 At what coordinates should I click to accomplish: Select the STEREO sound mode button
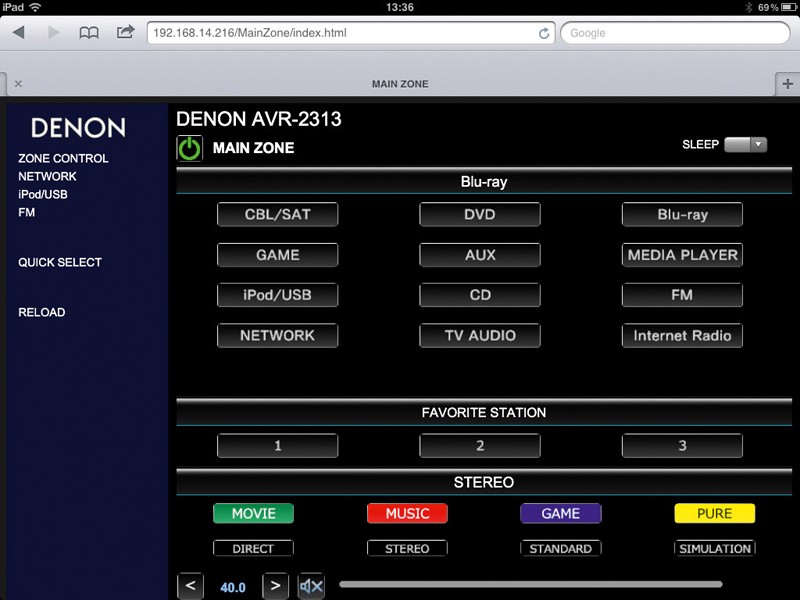tap(407, 548)
